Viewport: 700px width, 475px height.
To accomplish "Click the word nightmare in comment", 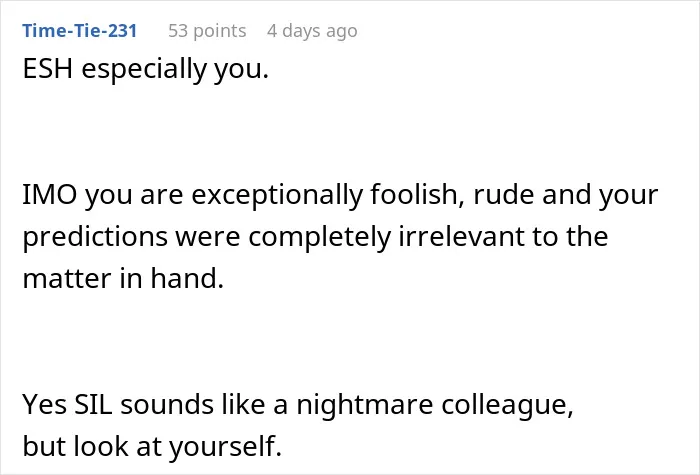I will coord(365,406).
